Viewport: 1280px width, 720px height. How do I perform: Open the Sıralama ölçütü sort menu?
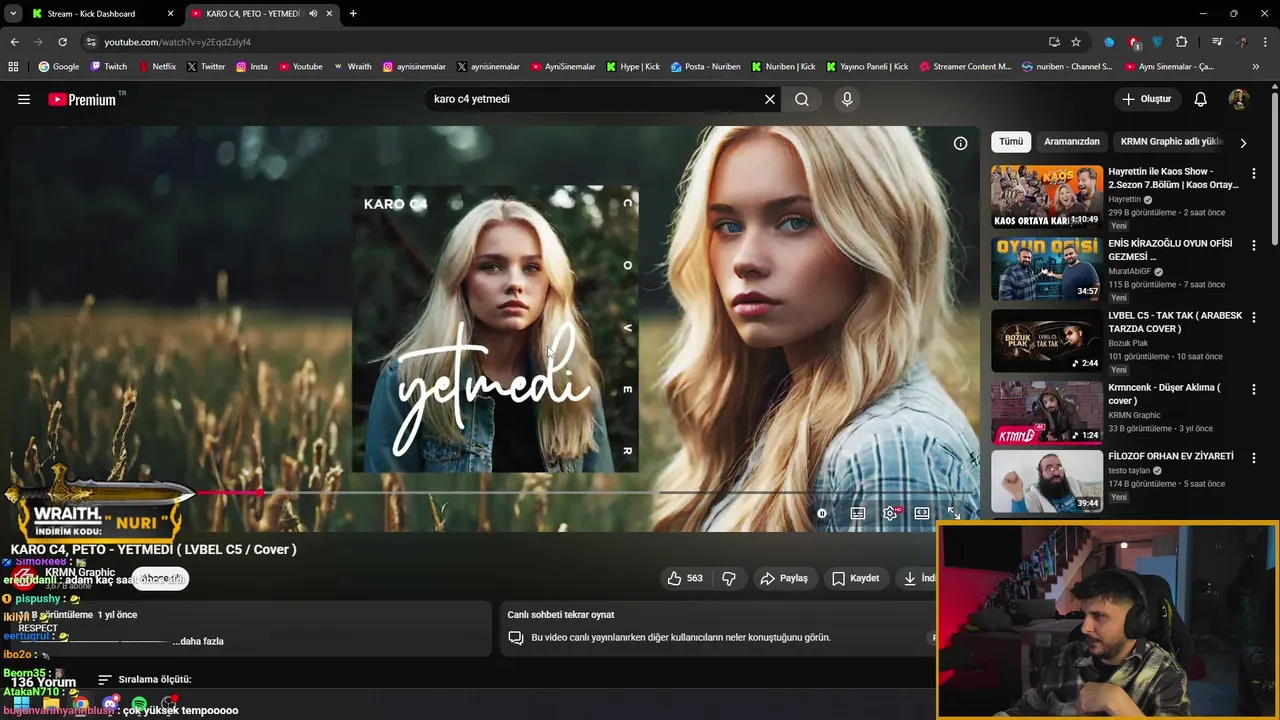tap(145, 680)
